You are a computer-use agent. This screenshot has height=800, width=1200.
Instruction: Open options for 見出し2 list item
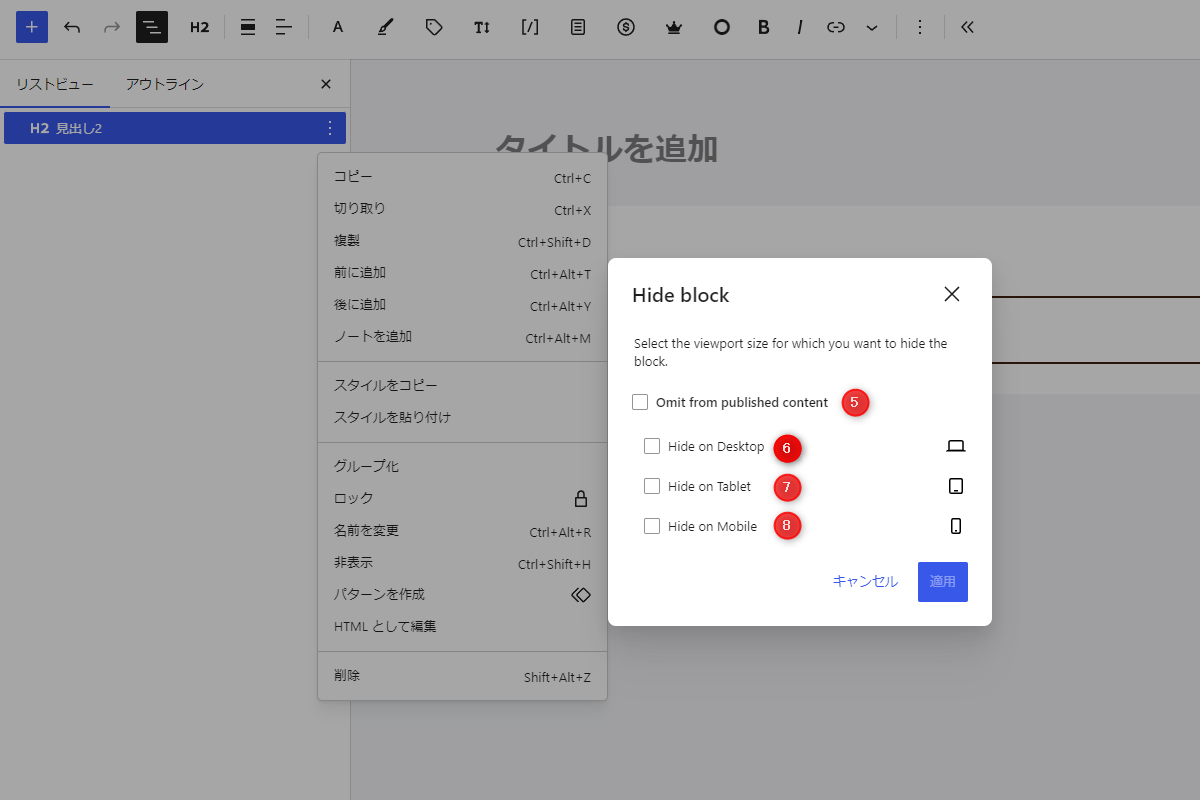point(330,128)
